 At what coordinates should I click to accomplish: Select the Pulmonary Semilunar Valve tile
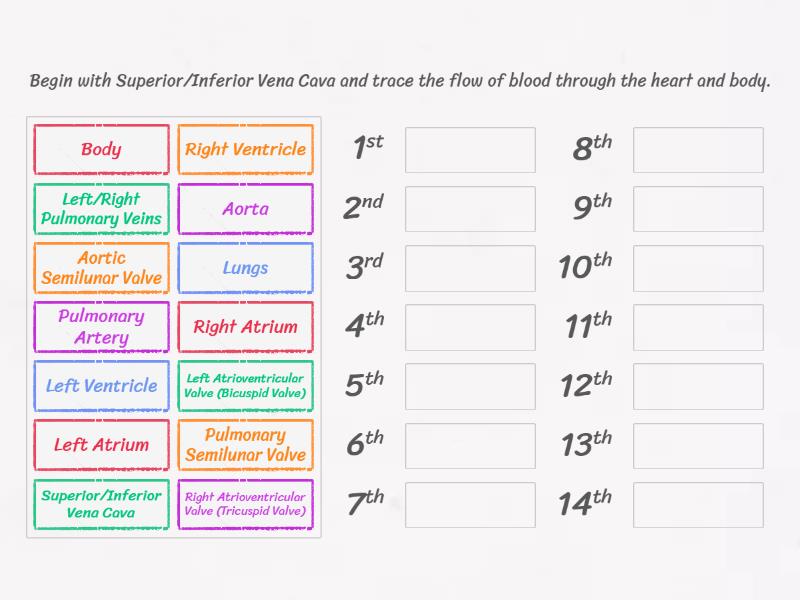[245, 445]
